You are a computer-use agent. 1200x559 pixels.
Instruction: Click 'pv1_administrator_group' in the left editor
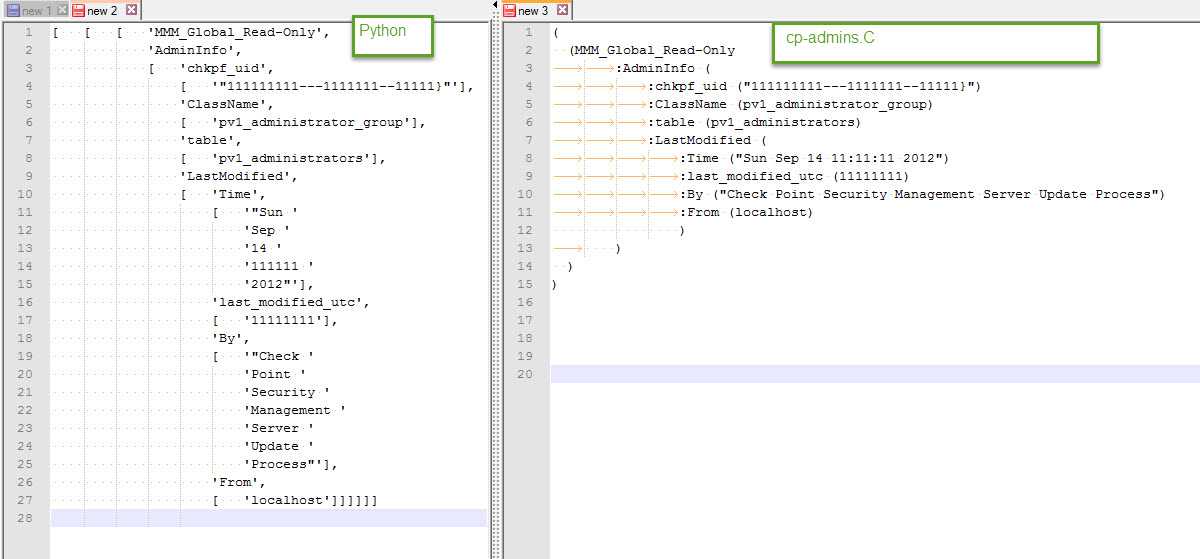point(316,122)
